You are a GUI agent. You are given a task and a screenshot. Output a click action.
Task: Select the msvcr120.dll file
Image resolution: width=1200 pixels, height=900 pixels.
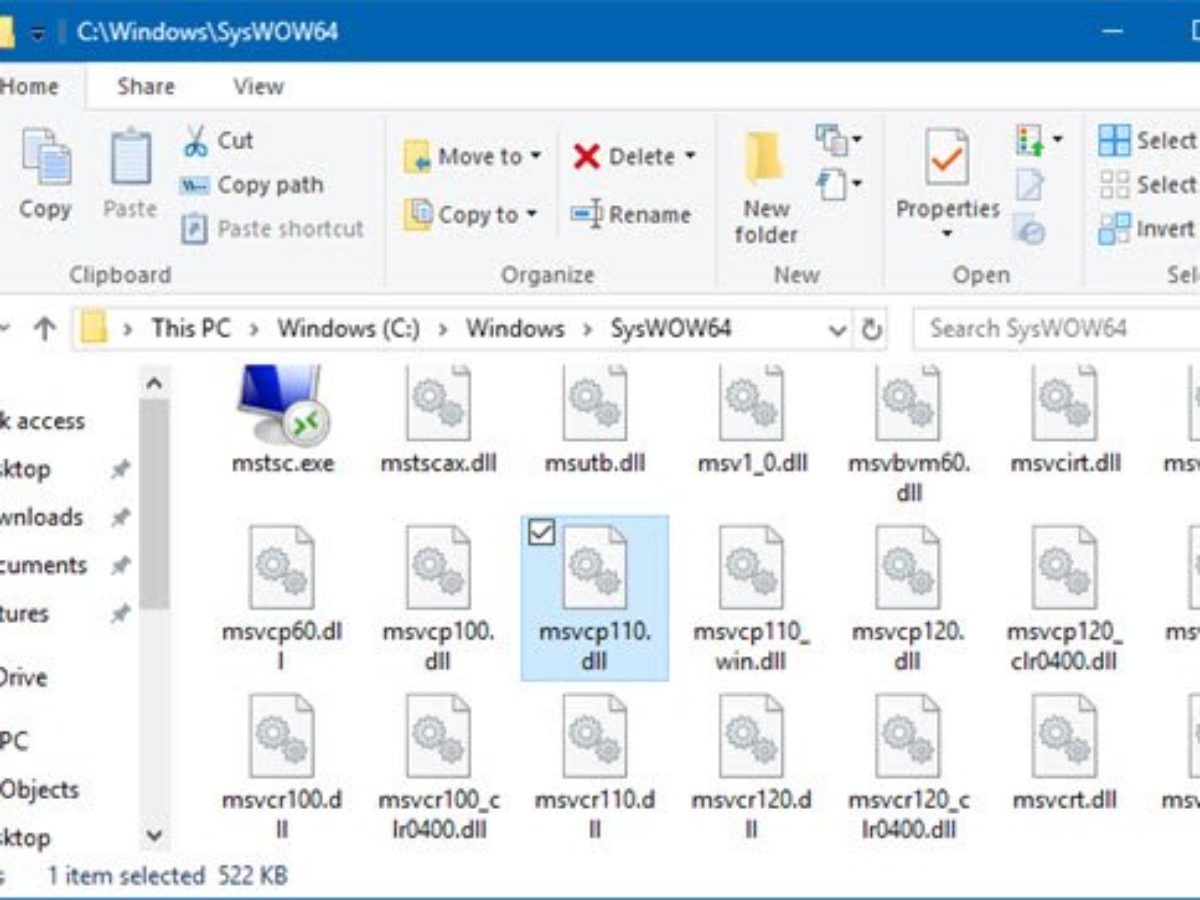click(752, 766)
